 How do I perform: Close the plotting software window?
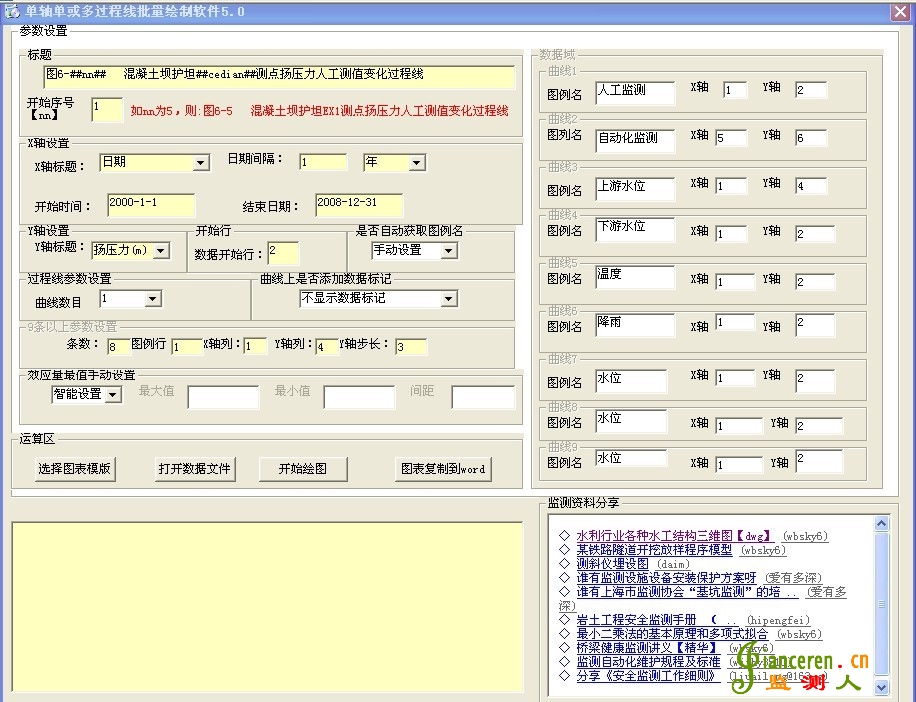point(900,11)
